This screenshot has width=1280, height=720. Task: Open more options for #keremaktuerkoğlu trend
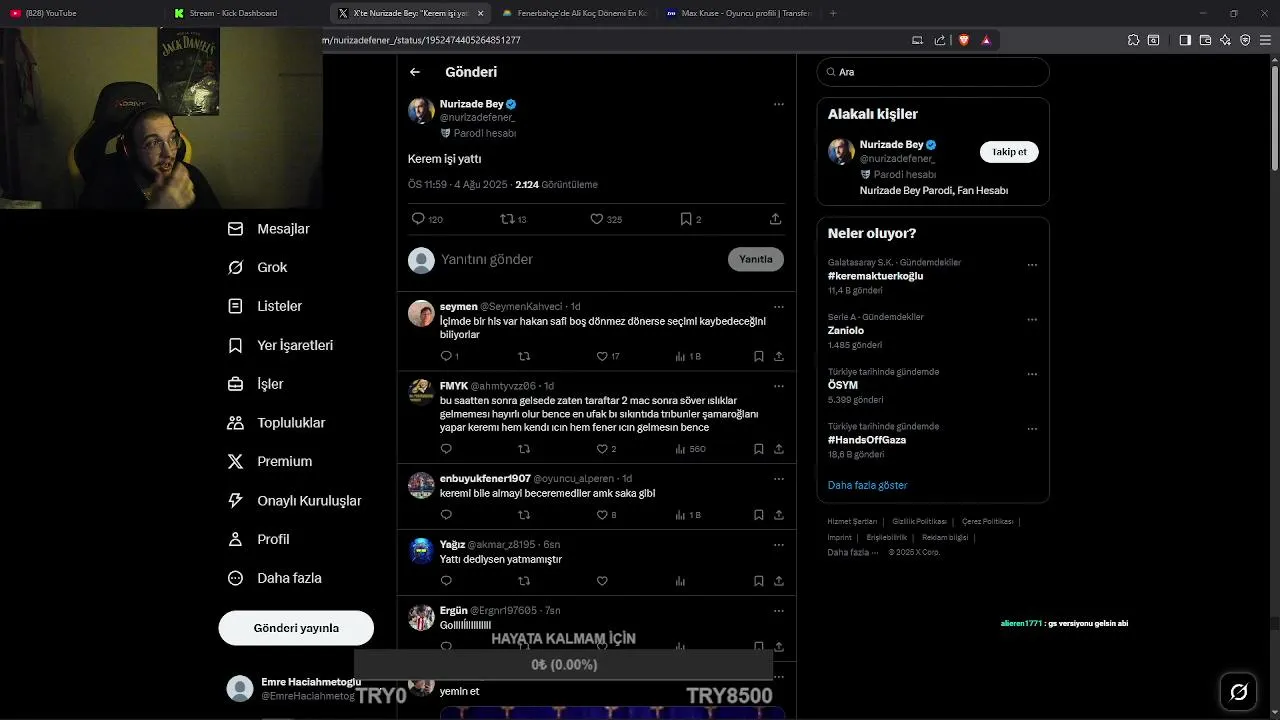pyautogui.click(x=1032, y=265)
